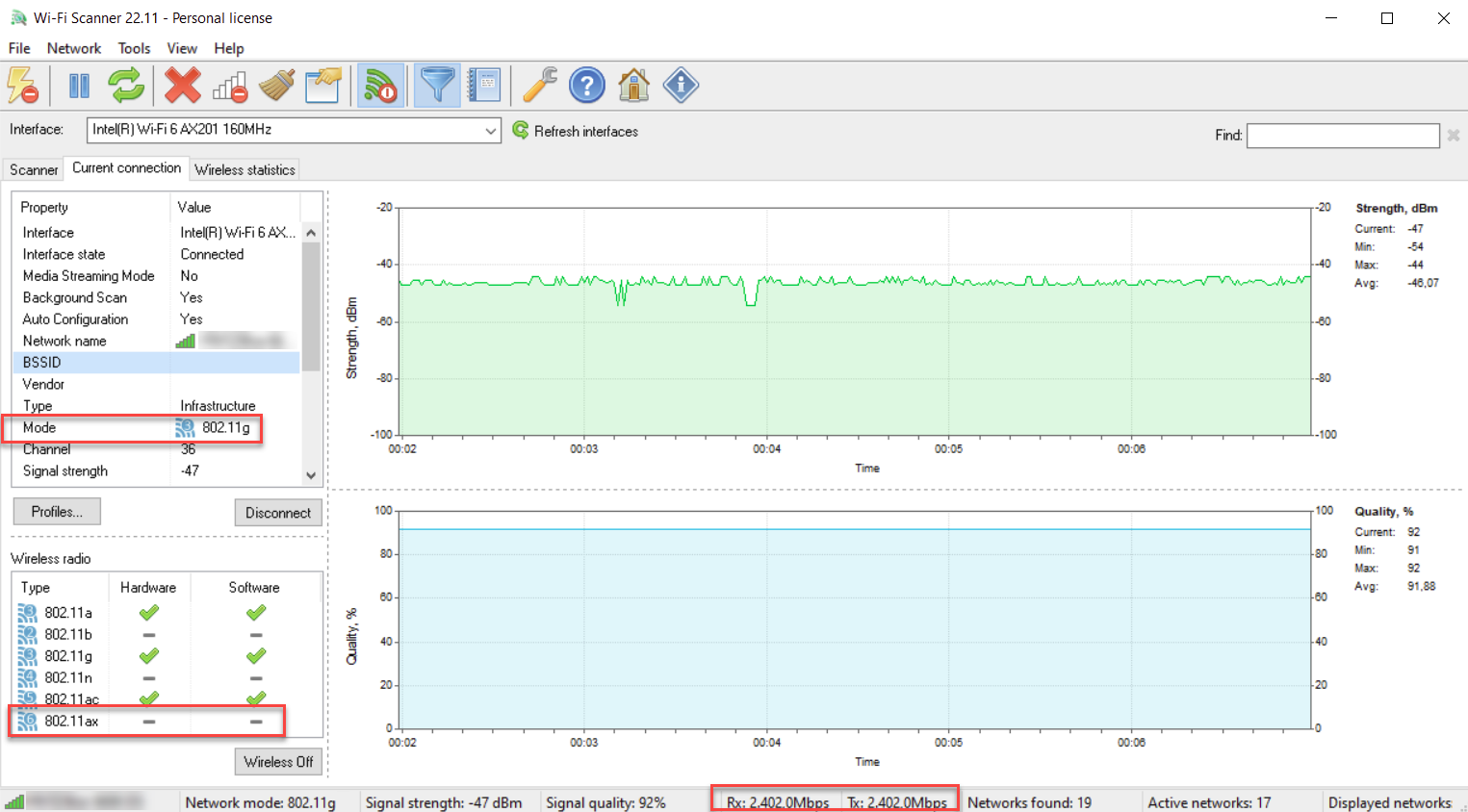This screenshot has width=1468, height=812.
Task: Toggle the notebook details panel button
Action: click(484, 87)
